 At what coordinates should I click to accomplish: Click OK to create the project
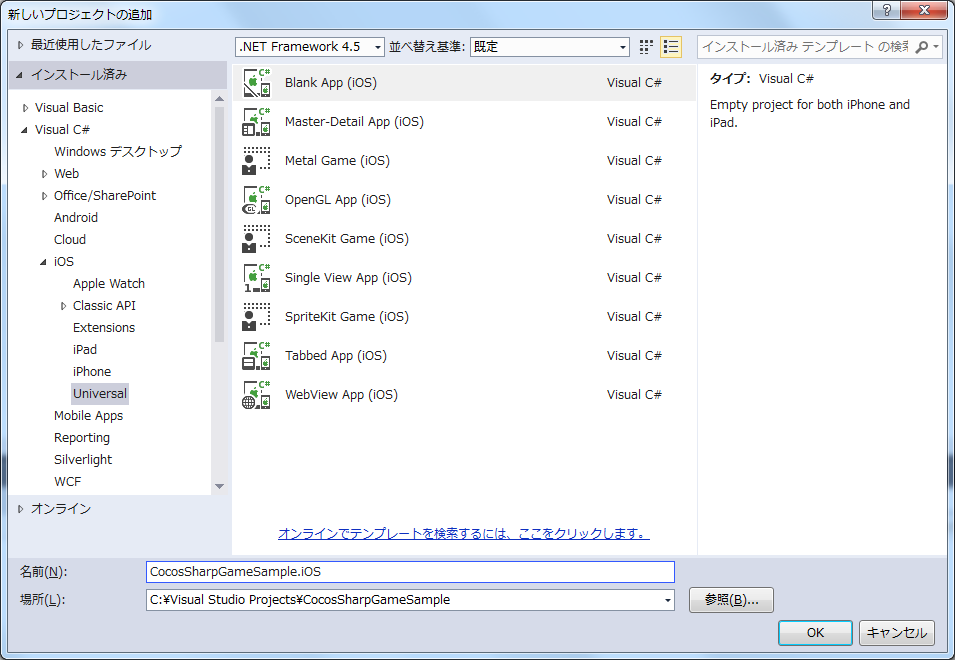[815, 633]
